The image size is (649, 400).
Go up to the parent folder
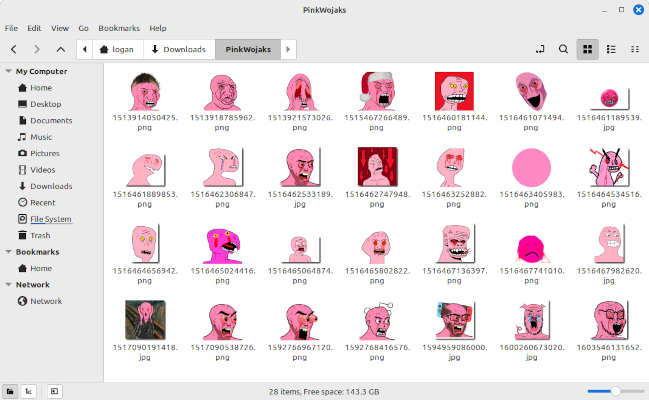coord(61,49)
